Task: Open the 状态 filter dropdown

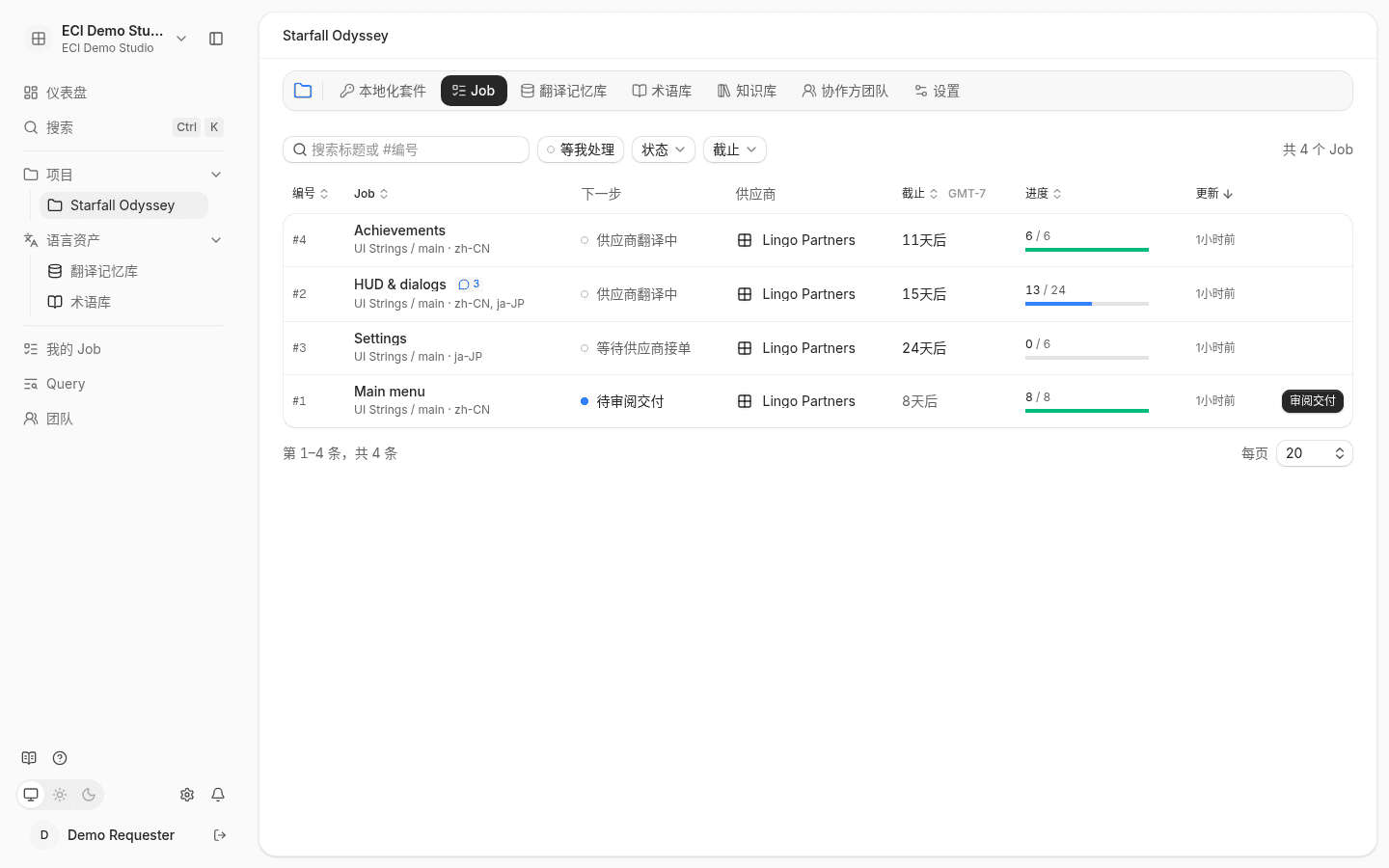Action: [664, 149]
